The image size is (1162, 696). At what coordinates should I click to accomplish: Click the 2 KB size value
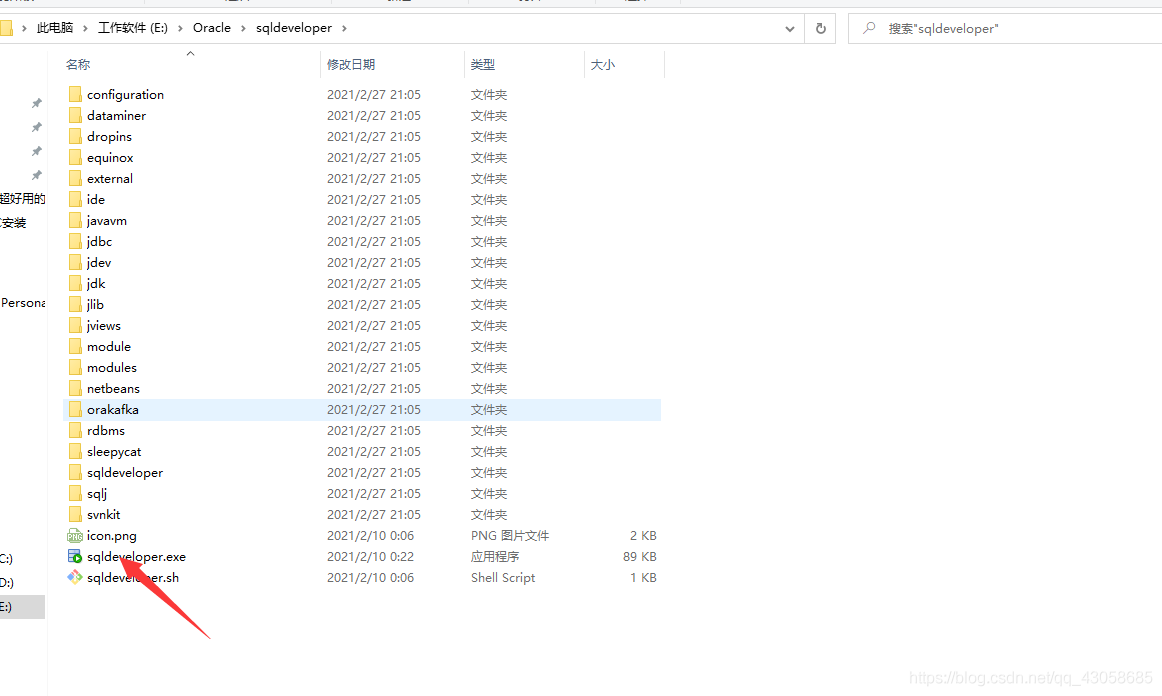tap(643, 535)
